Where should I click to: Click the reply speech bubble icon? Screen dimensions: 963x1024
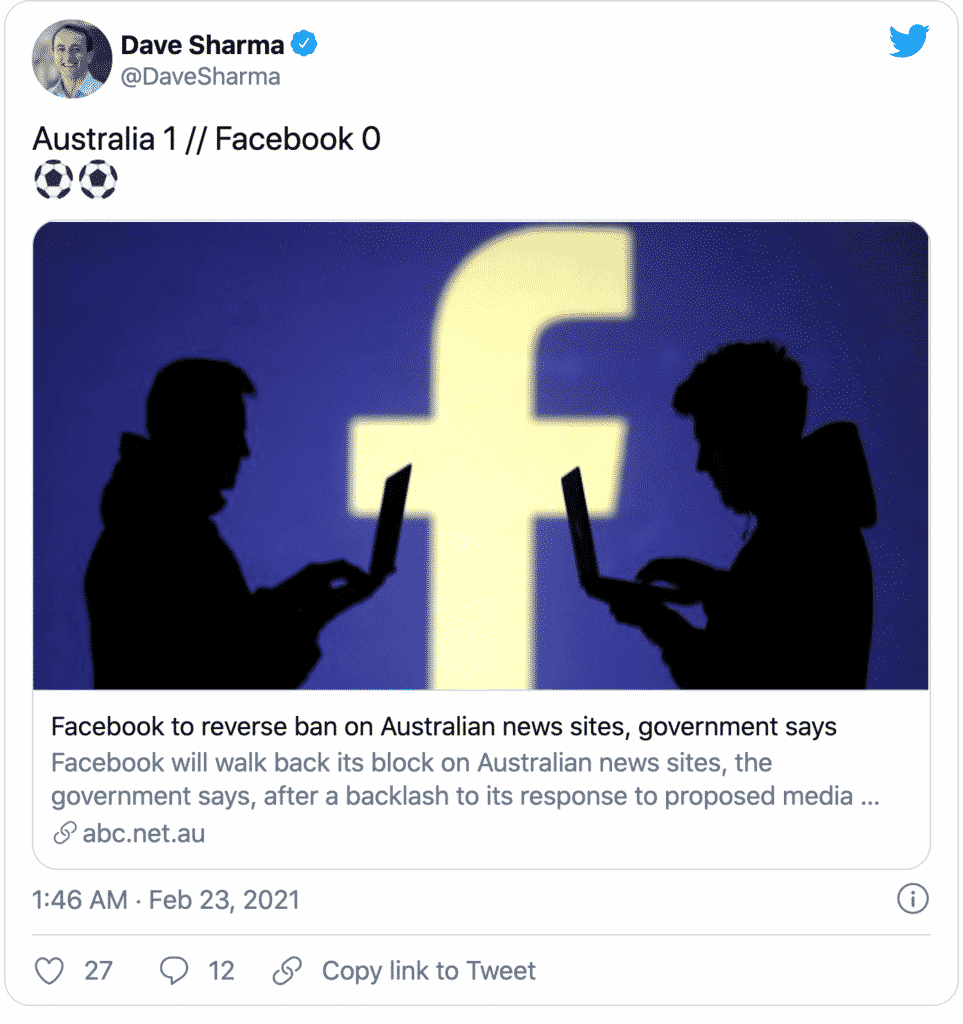(174, 970)
